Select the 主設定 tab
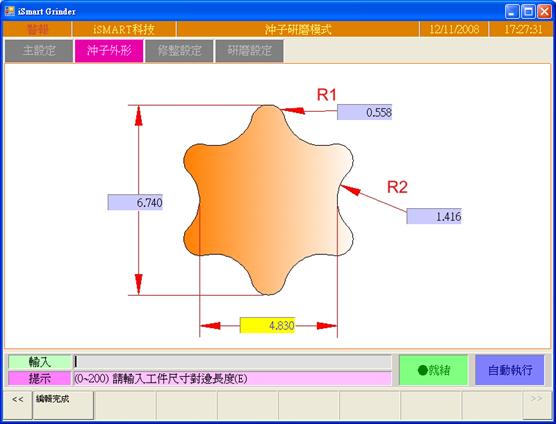The height and width of the screenshot is (424, 556). pos(39,51)
